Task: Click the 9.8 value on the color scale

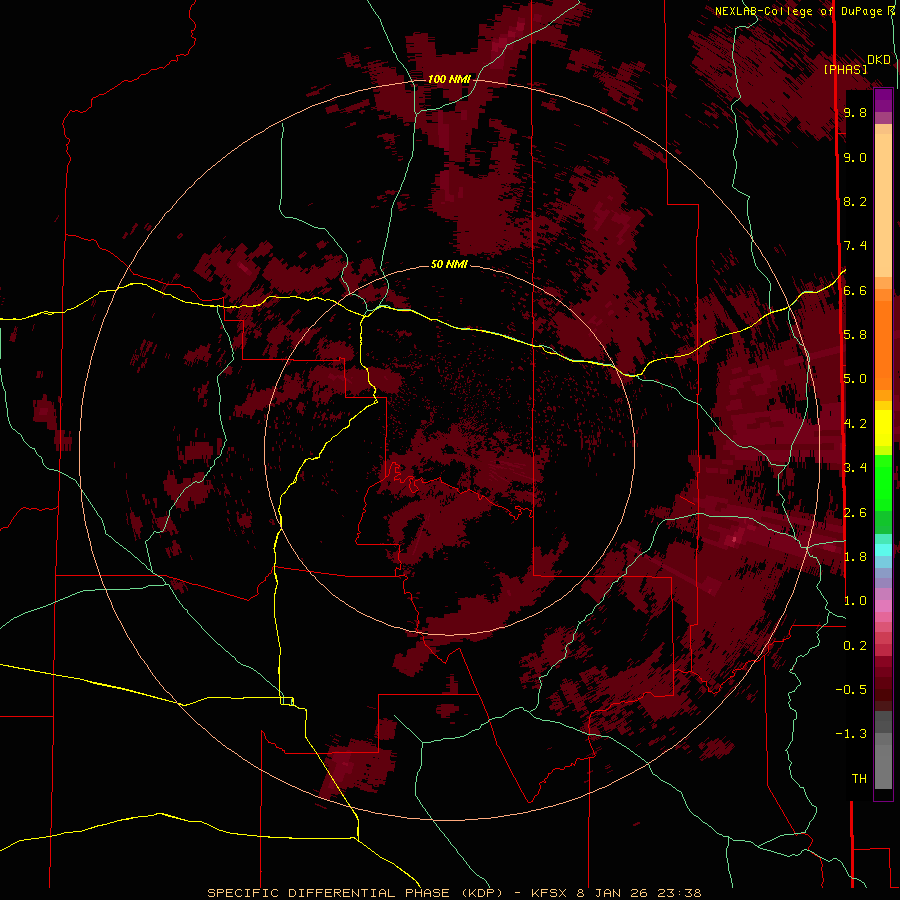Action: tap(855, 112)
